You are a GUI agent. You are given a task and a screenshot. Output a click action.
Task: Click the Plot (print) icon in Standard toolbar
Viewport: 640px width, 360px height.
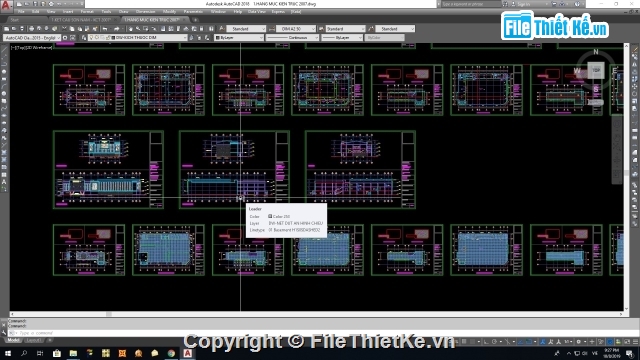pyautogui.click(x=31, y=29)
